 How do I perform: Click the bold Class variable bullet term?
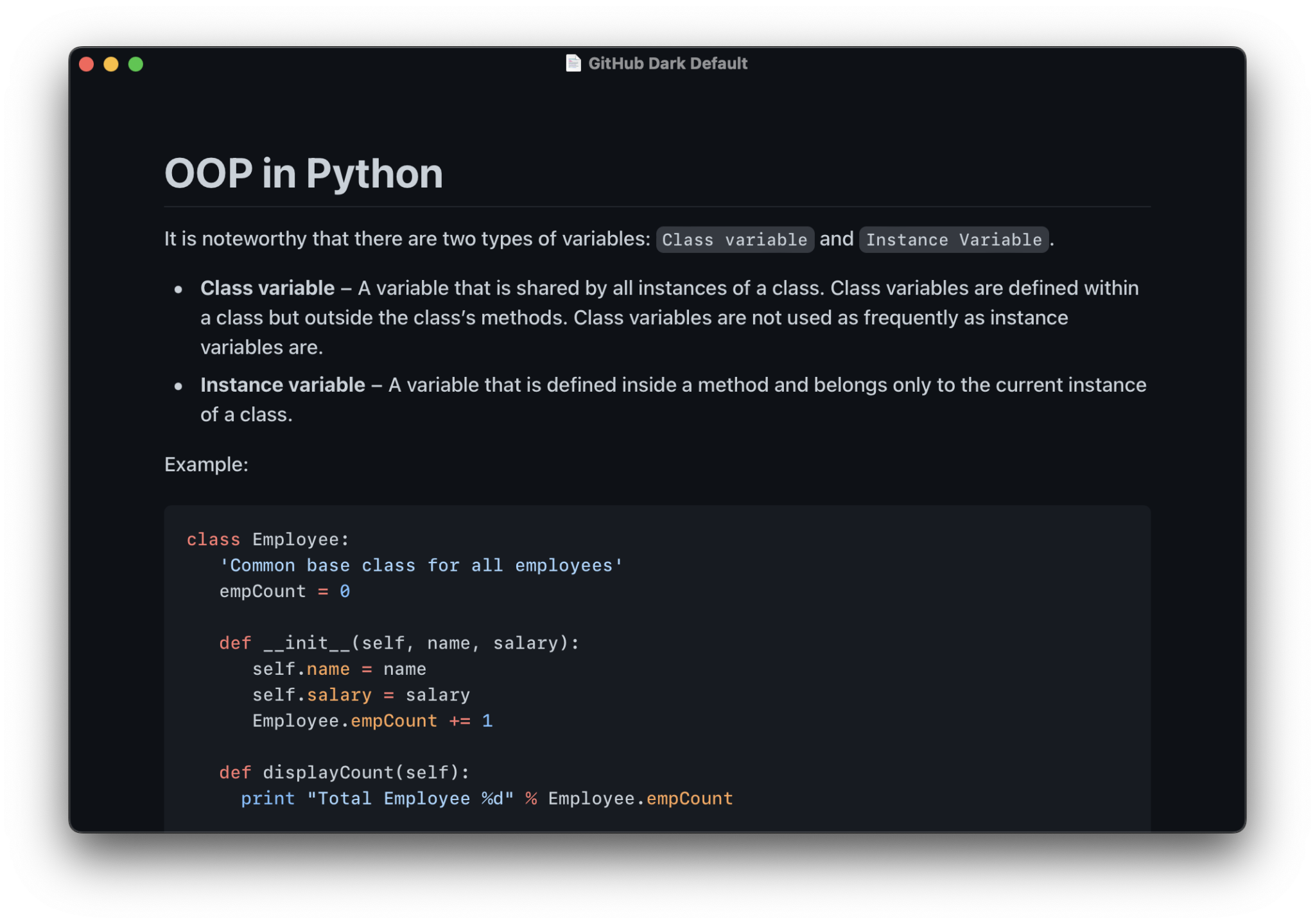click(x=267, y=288)
